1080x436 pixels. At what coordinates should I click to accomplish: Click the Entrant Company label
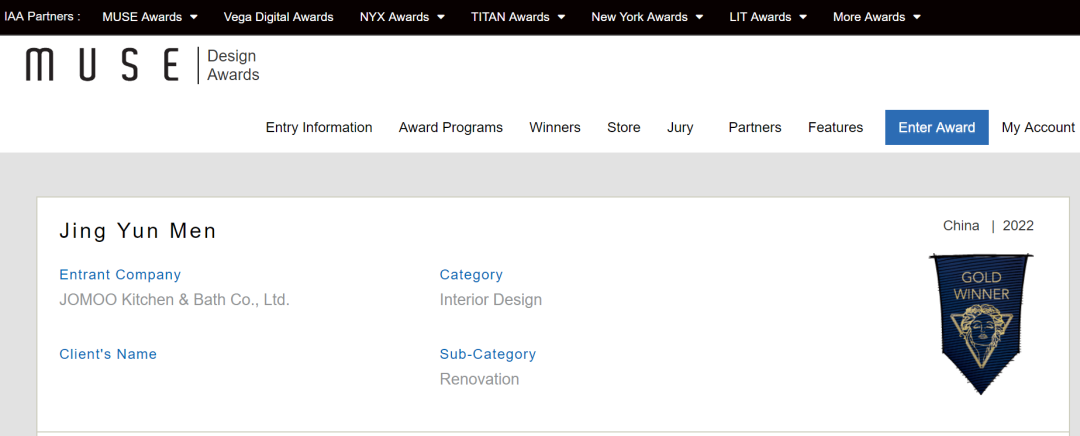click(120, 275)
